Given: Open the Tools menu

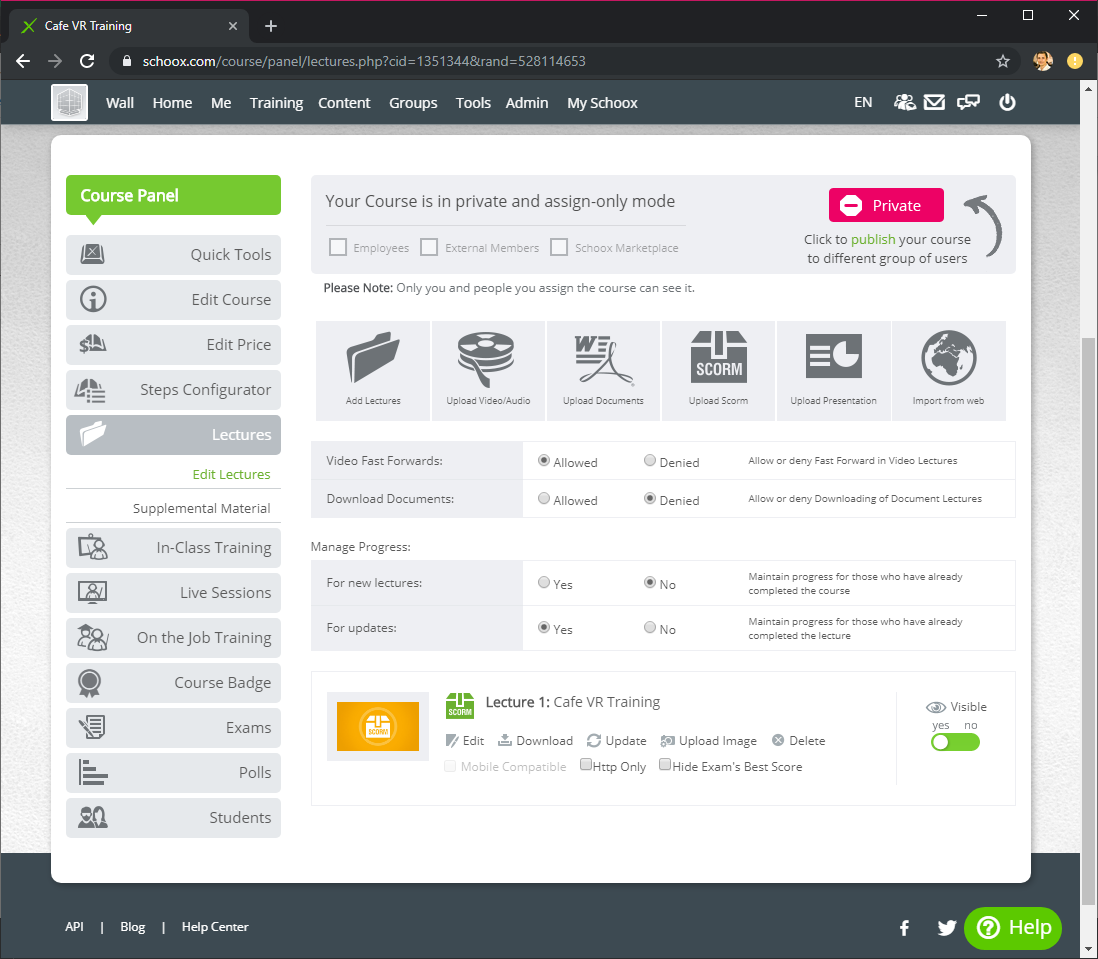Looking at the screenshot, I should tap(473, 103).
